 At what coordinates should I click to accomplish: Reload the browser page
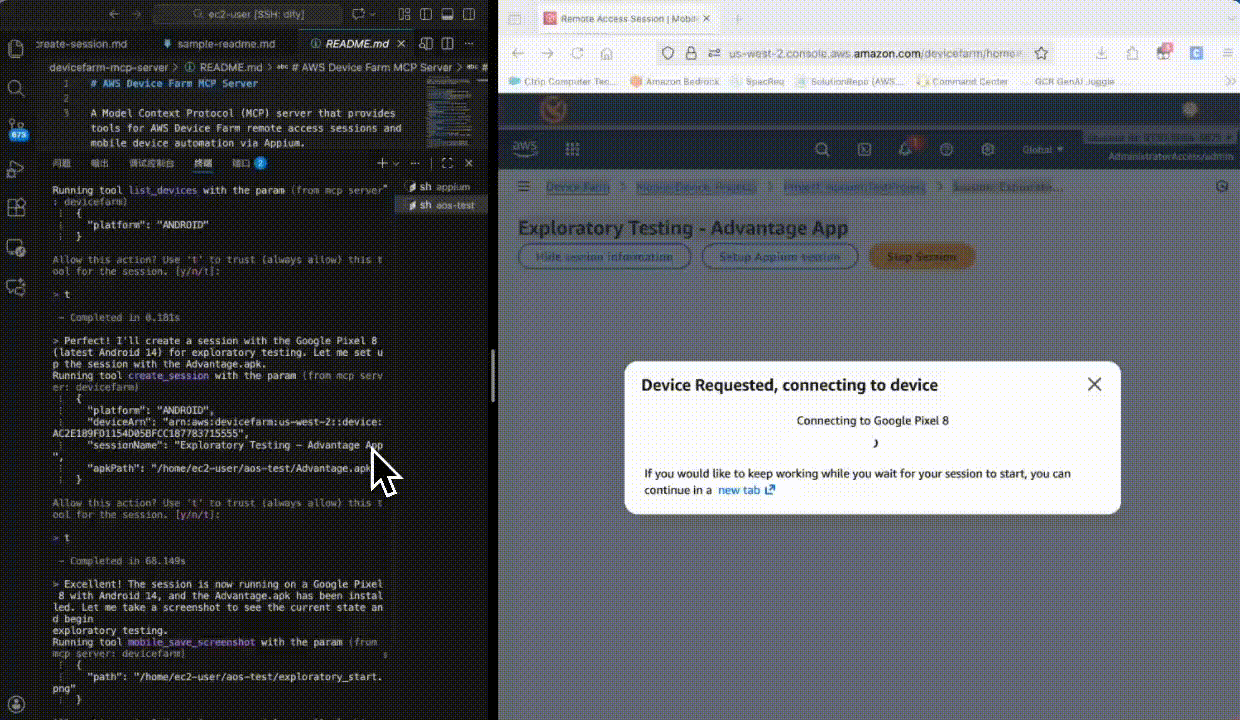click(x=577, y=53)
